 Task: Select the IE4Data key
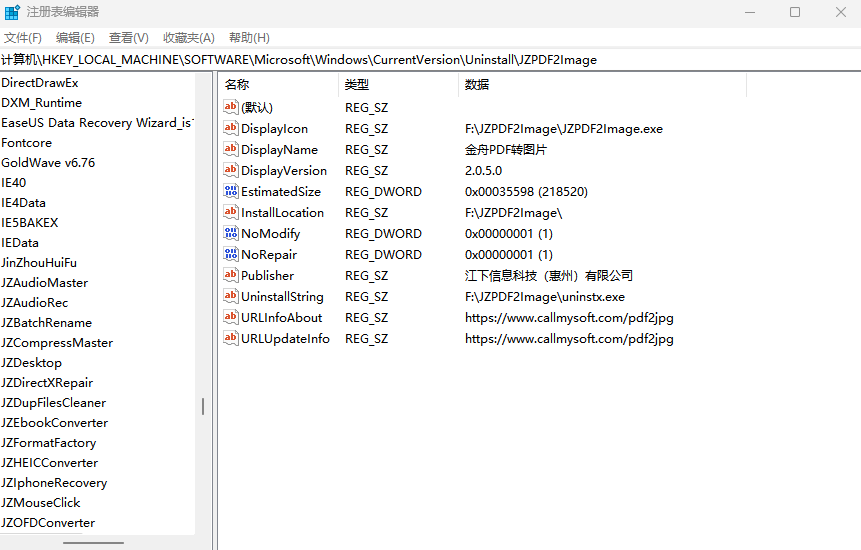coord(24,203)
